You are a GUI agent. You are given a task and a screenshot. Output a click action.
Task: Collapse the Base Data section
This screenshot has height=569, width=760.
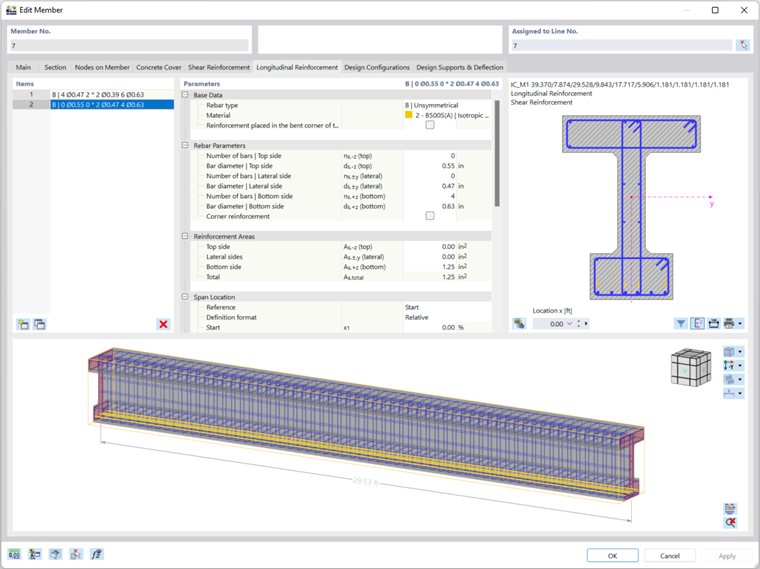tap(185, 95)
